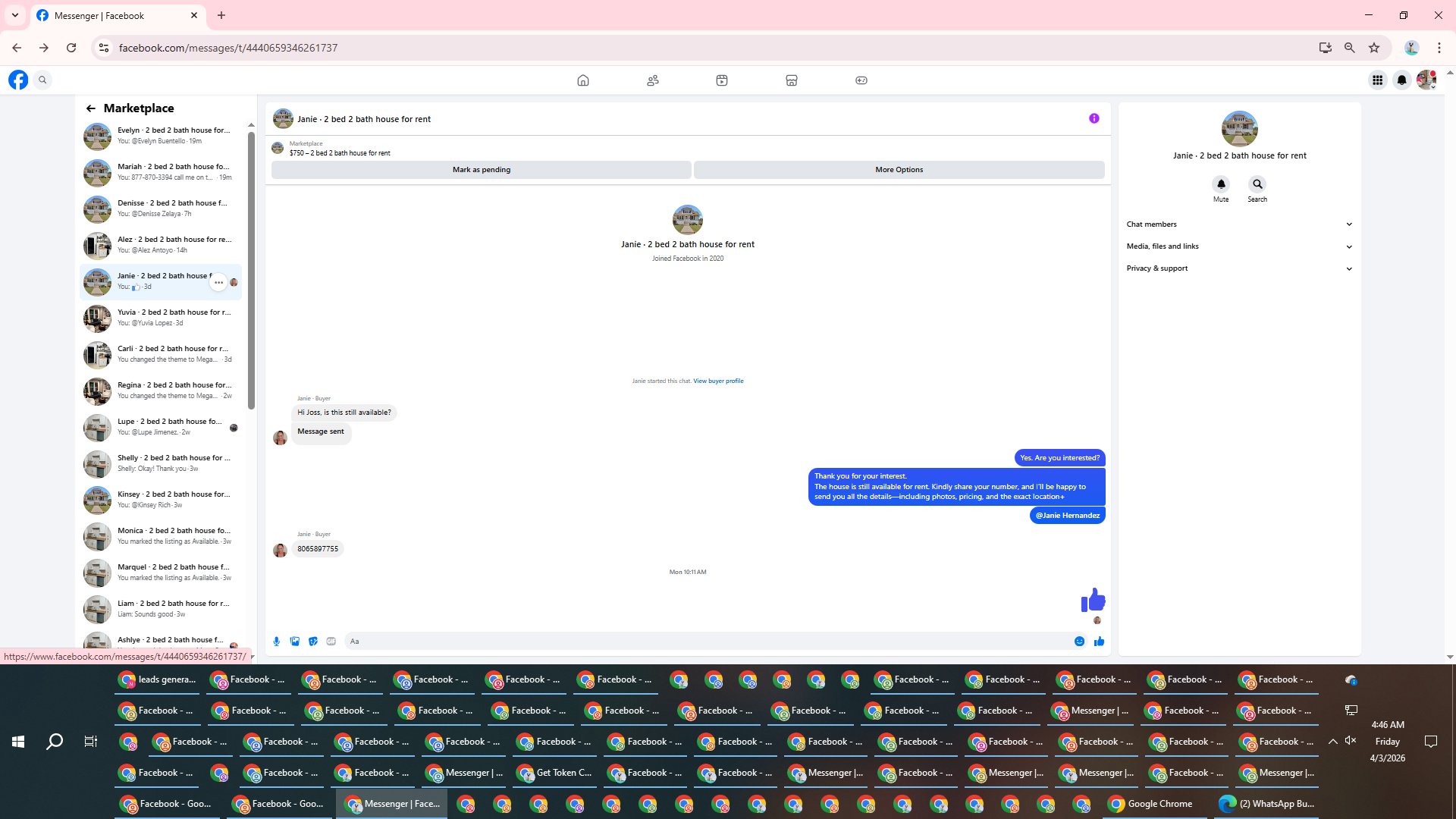The height and width of the screenshot is (819, 1456).
Task: Open the Facebook Marketplace tab icon
Action: (791, 80)
